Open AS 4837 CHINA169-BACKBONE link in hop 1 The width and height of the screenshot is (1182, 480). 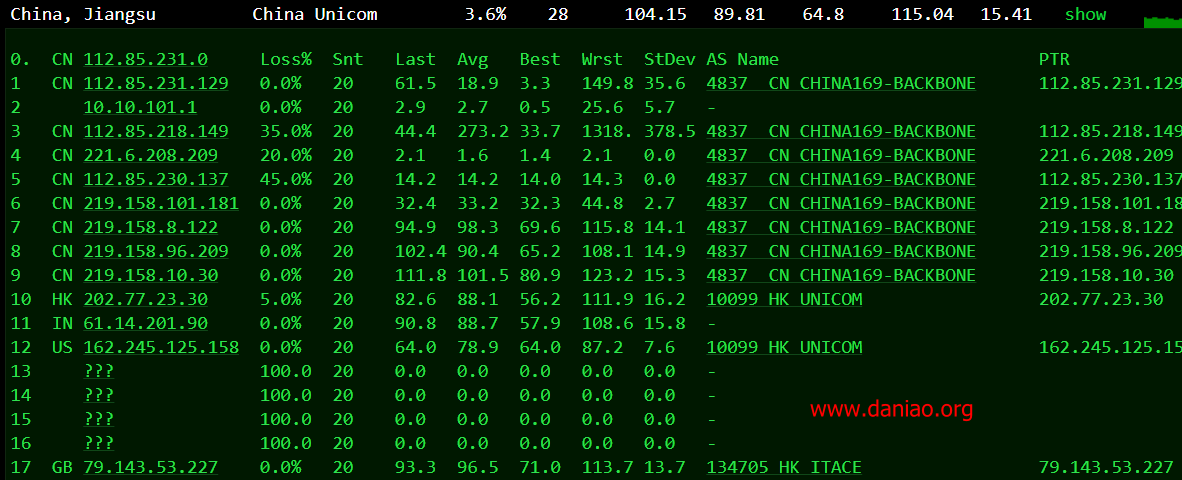point(841,84)
